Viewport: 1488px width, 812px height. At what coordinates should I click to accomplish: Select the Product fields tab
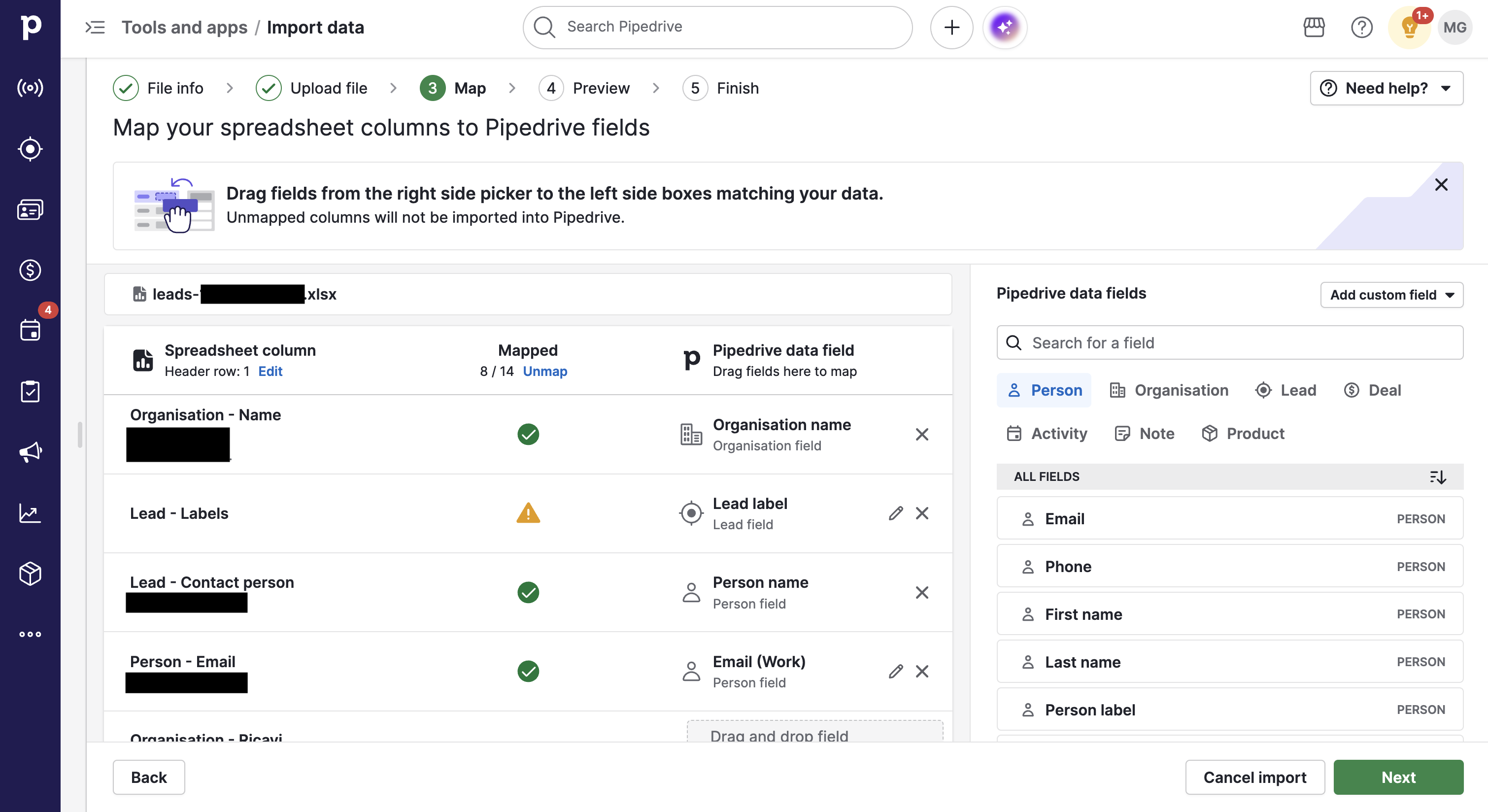pos(1243,434)
